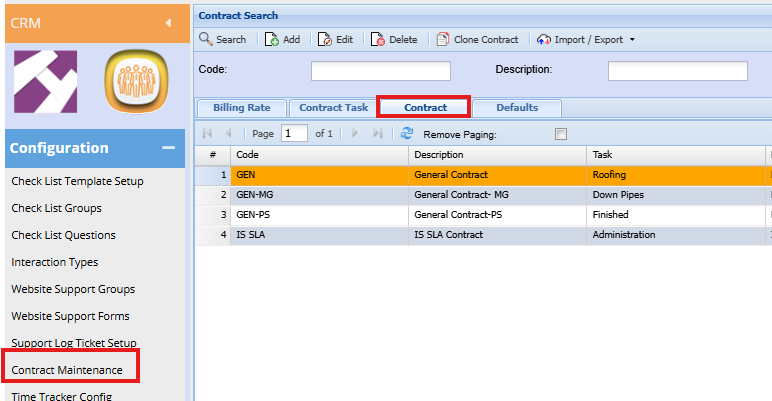Open Check List Template Setup
772x401 pixels.
(77, 181)
